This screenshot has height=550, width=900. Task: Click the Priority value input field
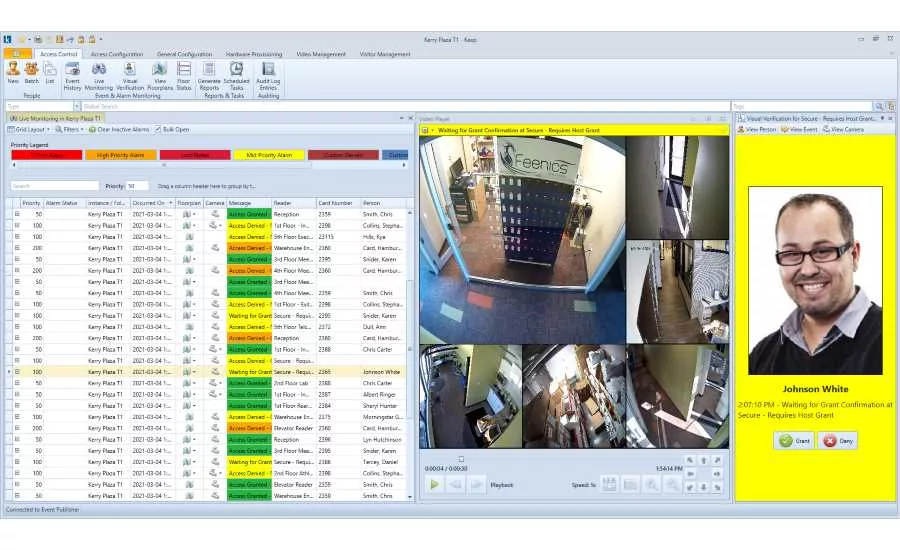point(137,186)
